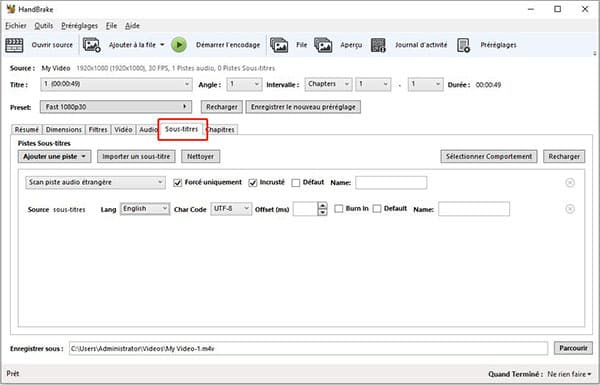
Task: Click the Préréglages toolbar icon
Action: coord(463,45)
